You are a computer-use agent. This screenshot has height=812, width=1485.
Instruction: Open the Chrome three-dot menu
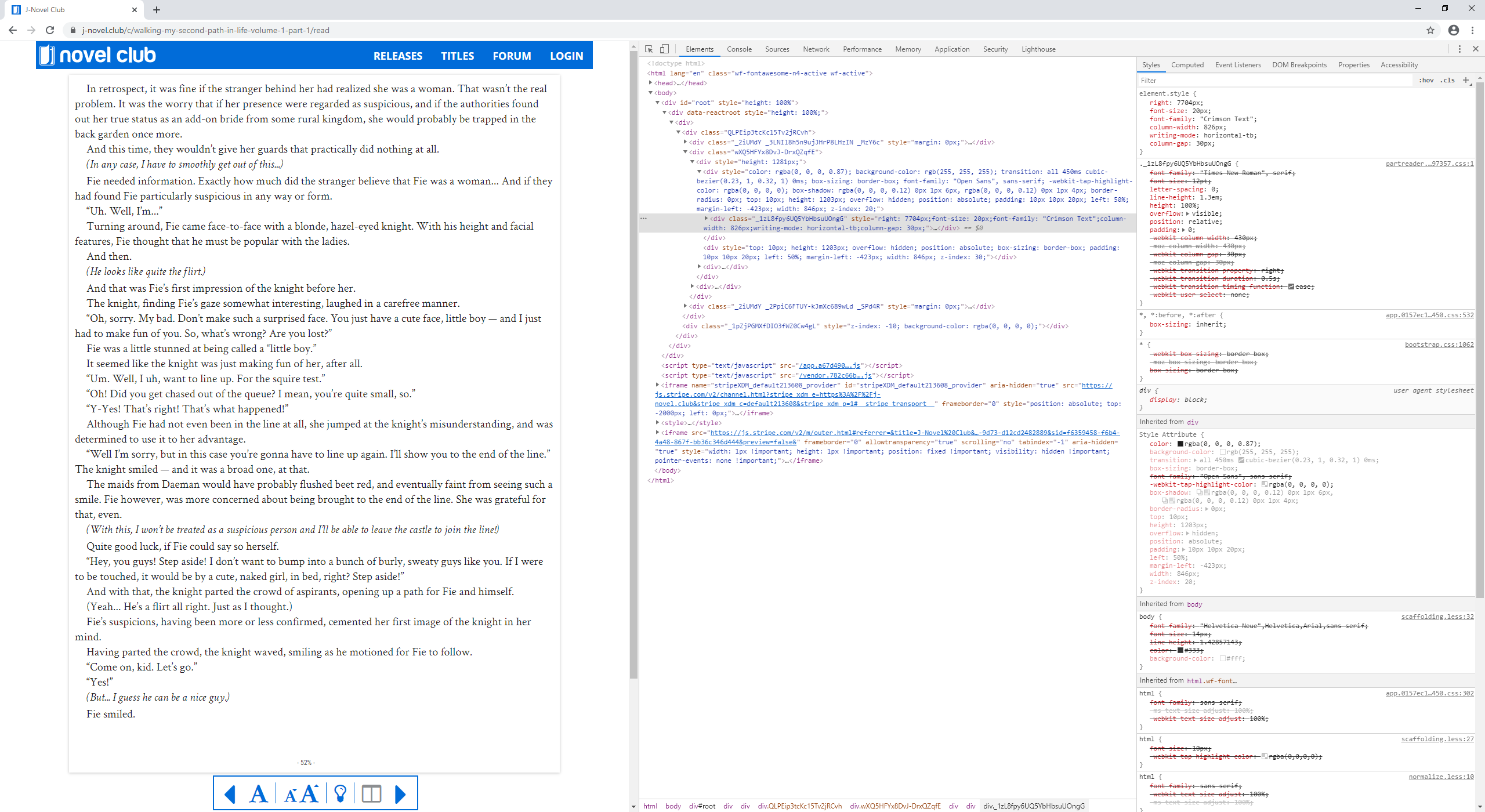[1472, 30]
